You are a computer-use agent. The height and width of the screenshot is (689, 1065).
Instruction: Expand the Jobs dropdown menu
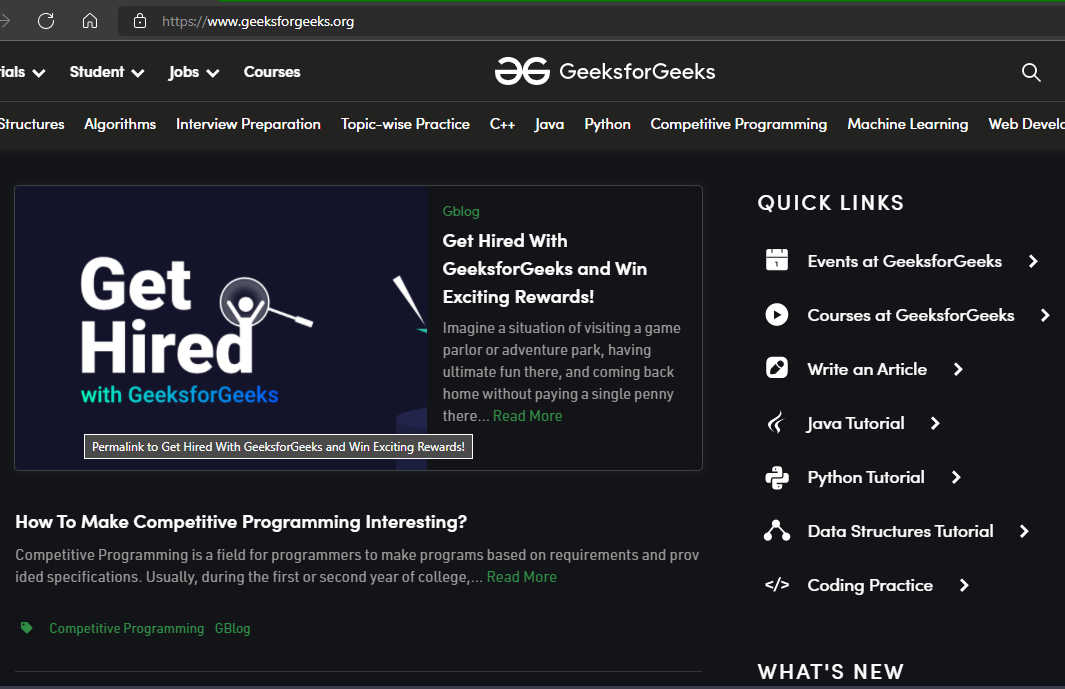pyautogui.click(x=213, y=73)
